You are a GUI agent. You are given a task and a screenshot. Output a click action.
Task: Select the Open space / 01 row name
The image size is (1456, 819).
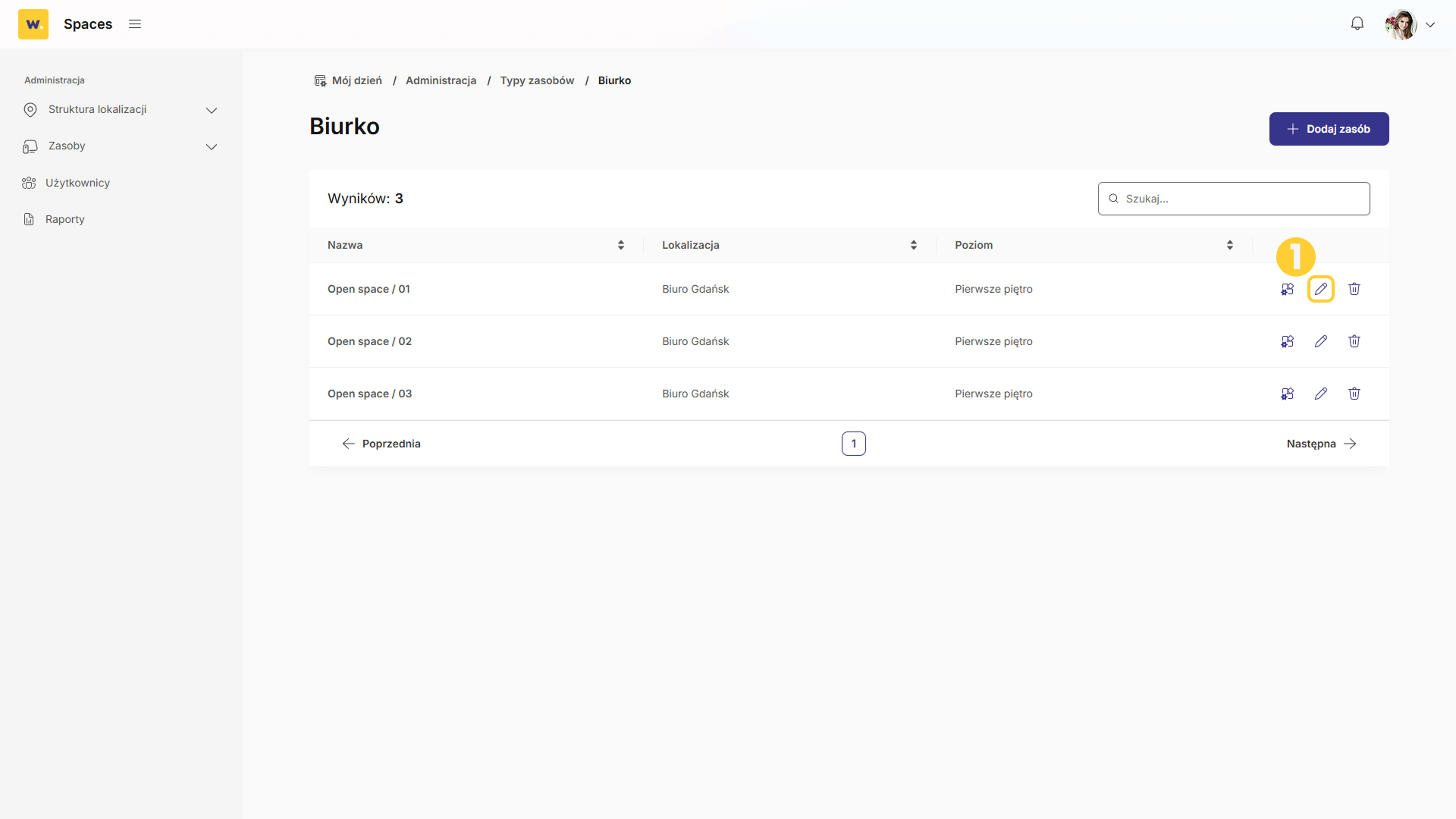[x=369, y=289]
